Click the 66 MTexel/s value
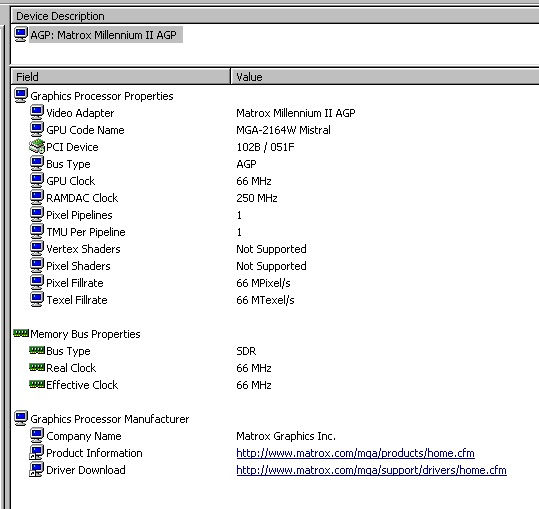The image size is (539, 509). pyautogui.click(x=265, y=300)
